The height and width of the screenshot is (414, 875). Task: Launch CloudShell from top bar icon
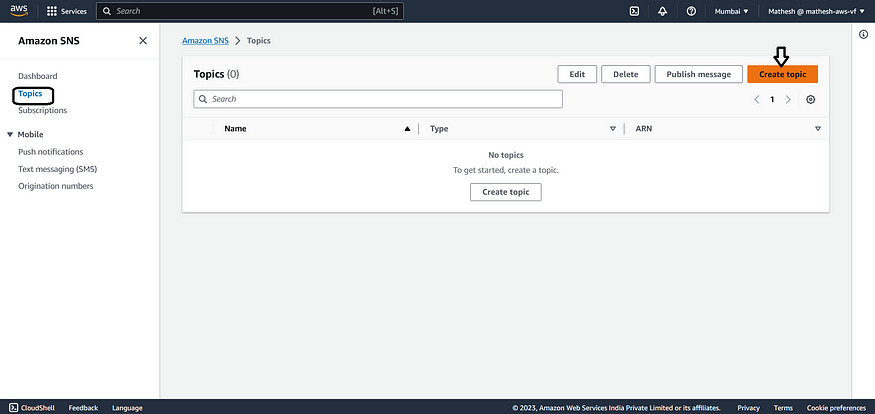tap(634, 11)
